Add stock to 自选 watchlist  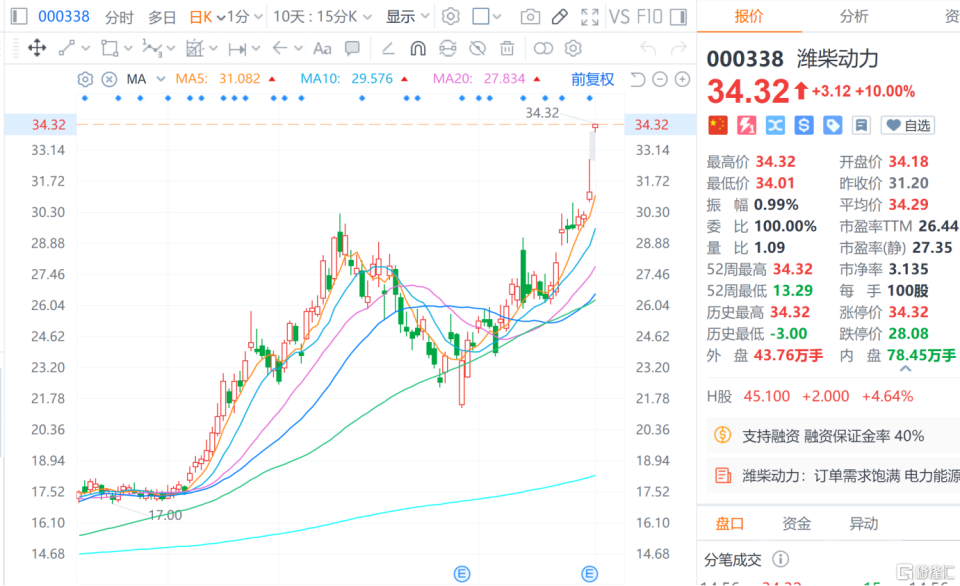pos(908,126)
